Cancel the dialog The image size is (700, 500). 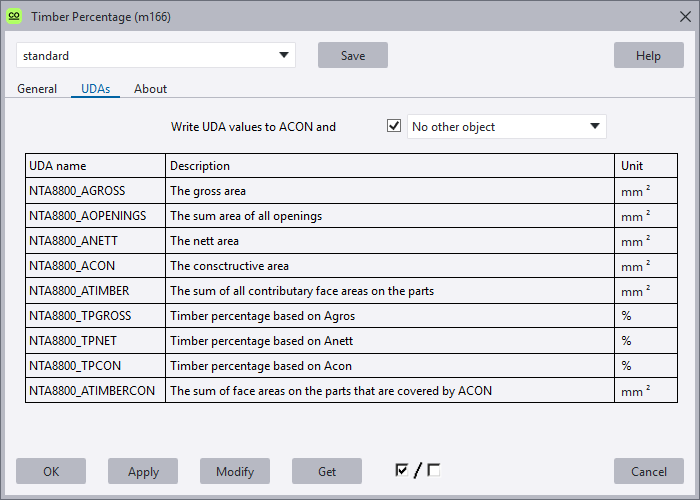pyautogui.click(x=648, y=472)
